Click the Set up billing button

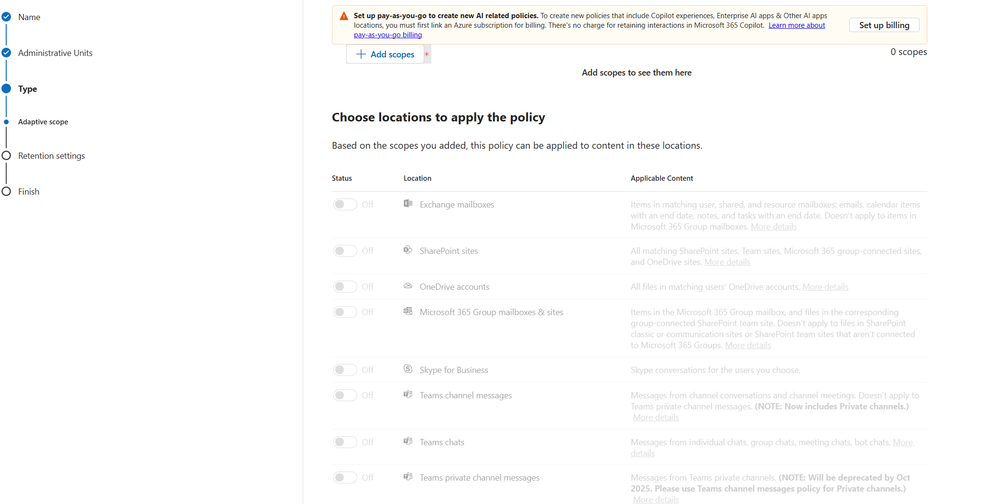[884, 25]
